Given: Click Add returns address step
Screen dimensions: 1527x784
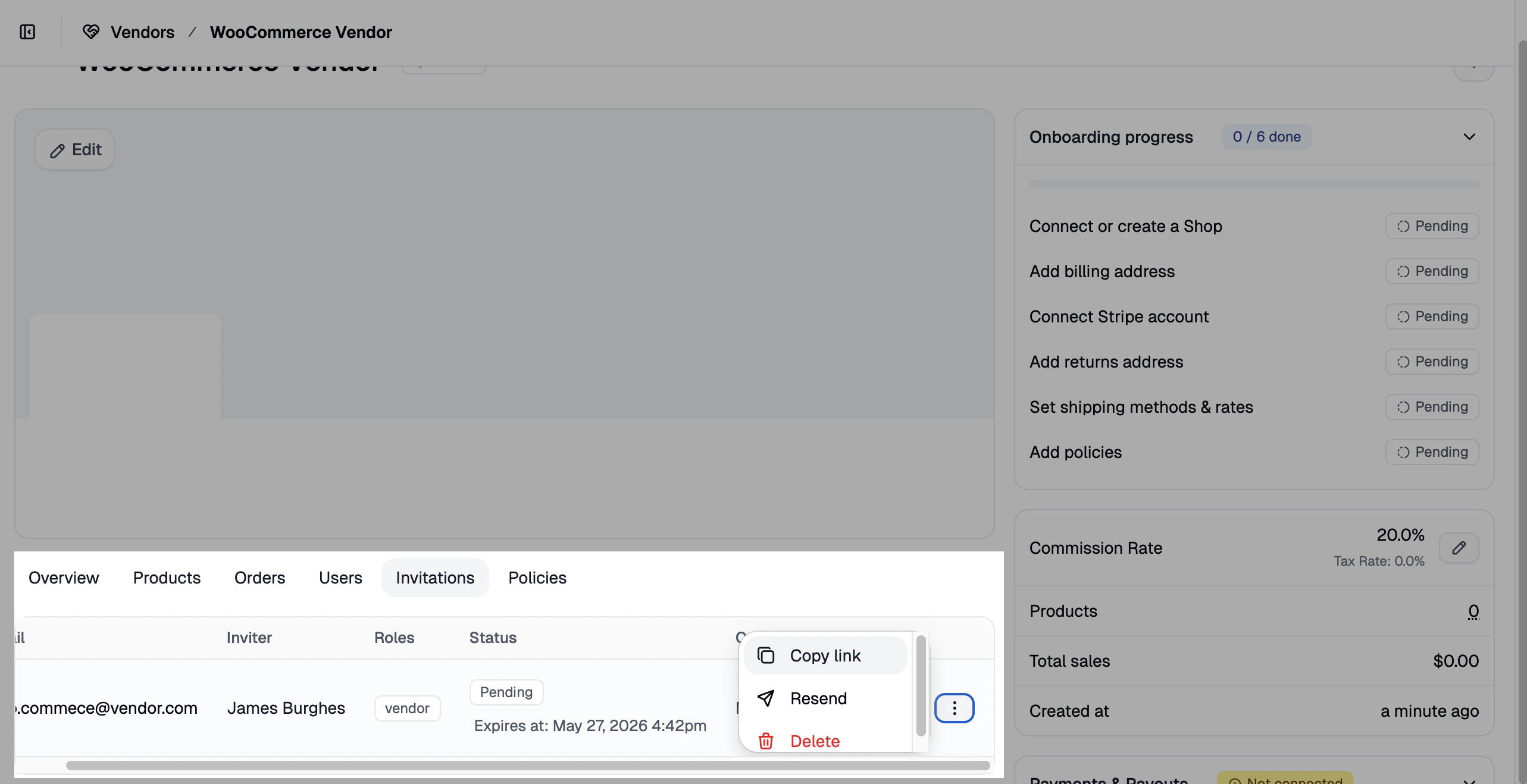Looking at the screenshot, I should point(1106,362).
